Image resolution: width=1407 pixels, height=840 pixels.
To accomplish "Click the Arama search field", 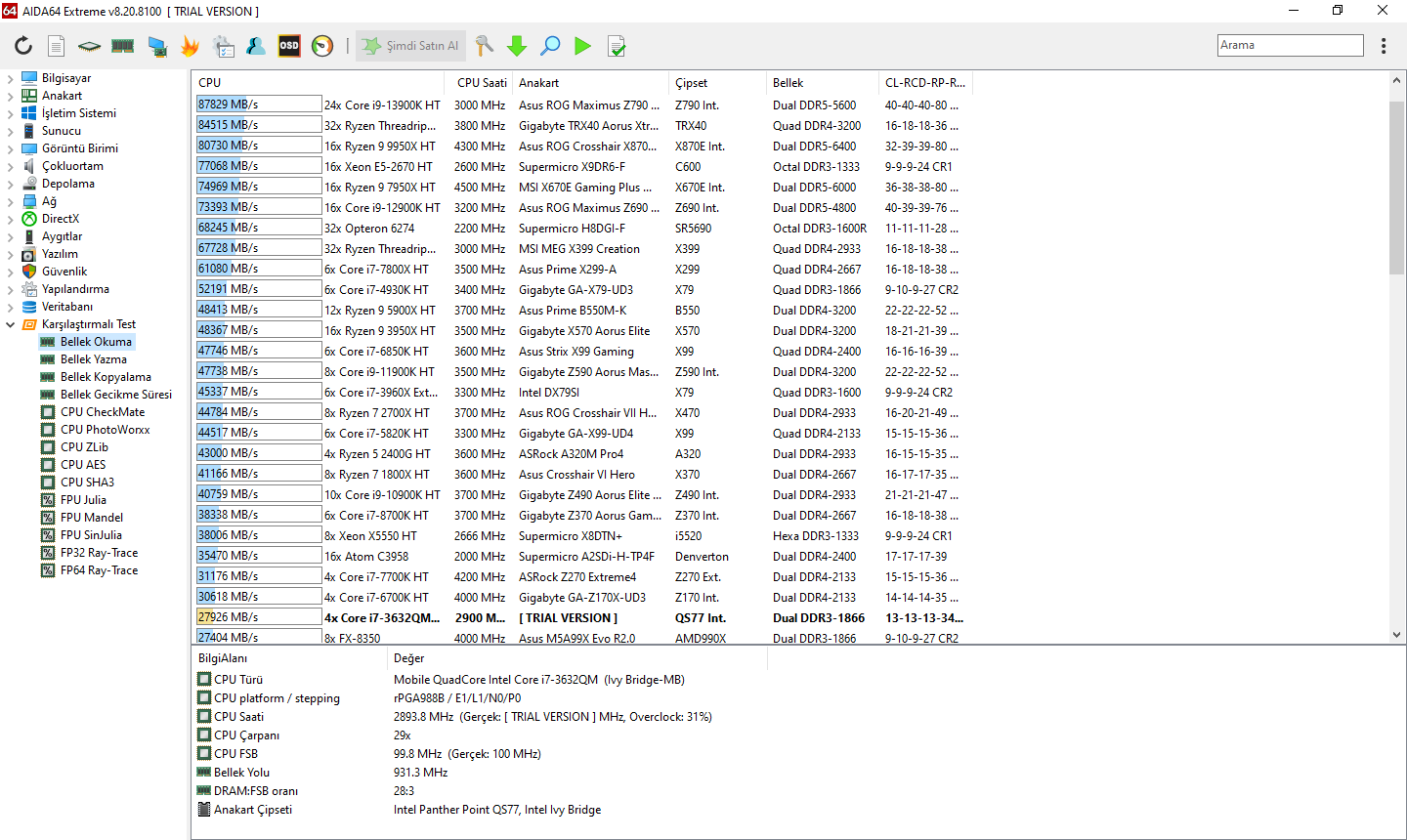I will pyautogui.click(x=1291, y=45).
